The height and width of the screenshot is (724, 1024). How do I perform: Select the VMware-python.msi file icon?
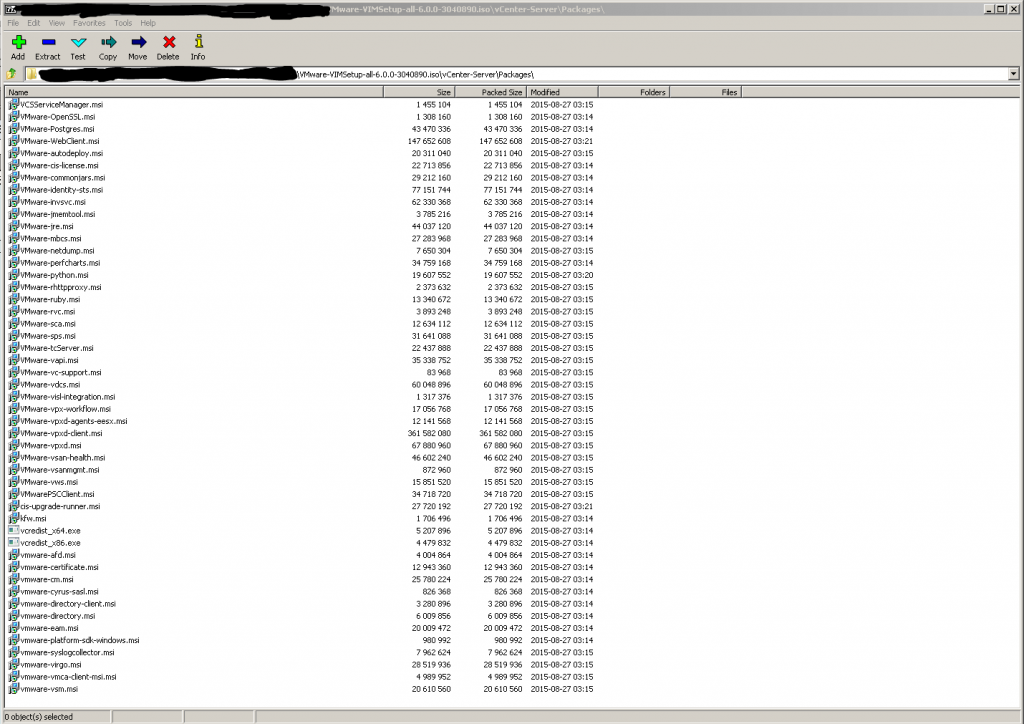pos(13,275)
